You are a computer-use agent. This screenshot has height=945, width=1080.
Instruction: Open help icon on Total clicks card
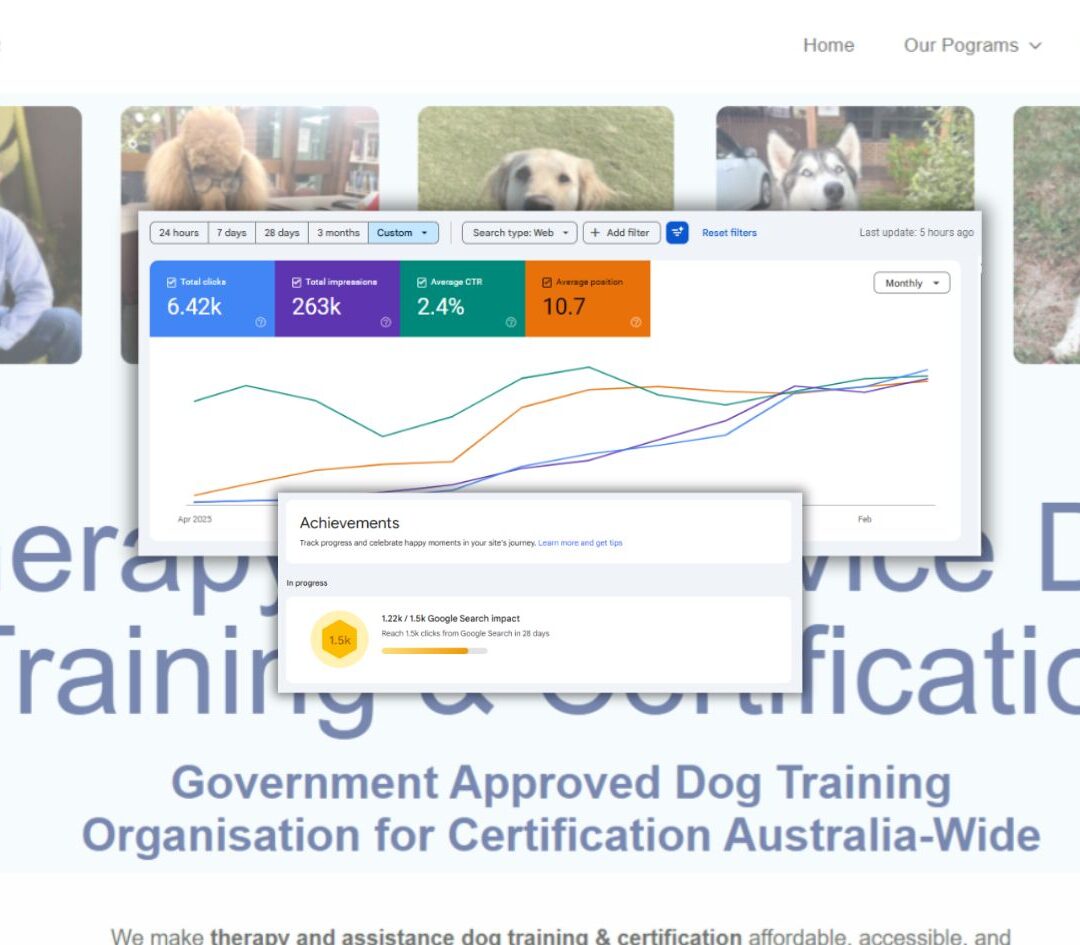point(260,322)
